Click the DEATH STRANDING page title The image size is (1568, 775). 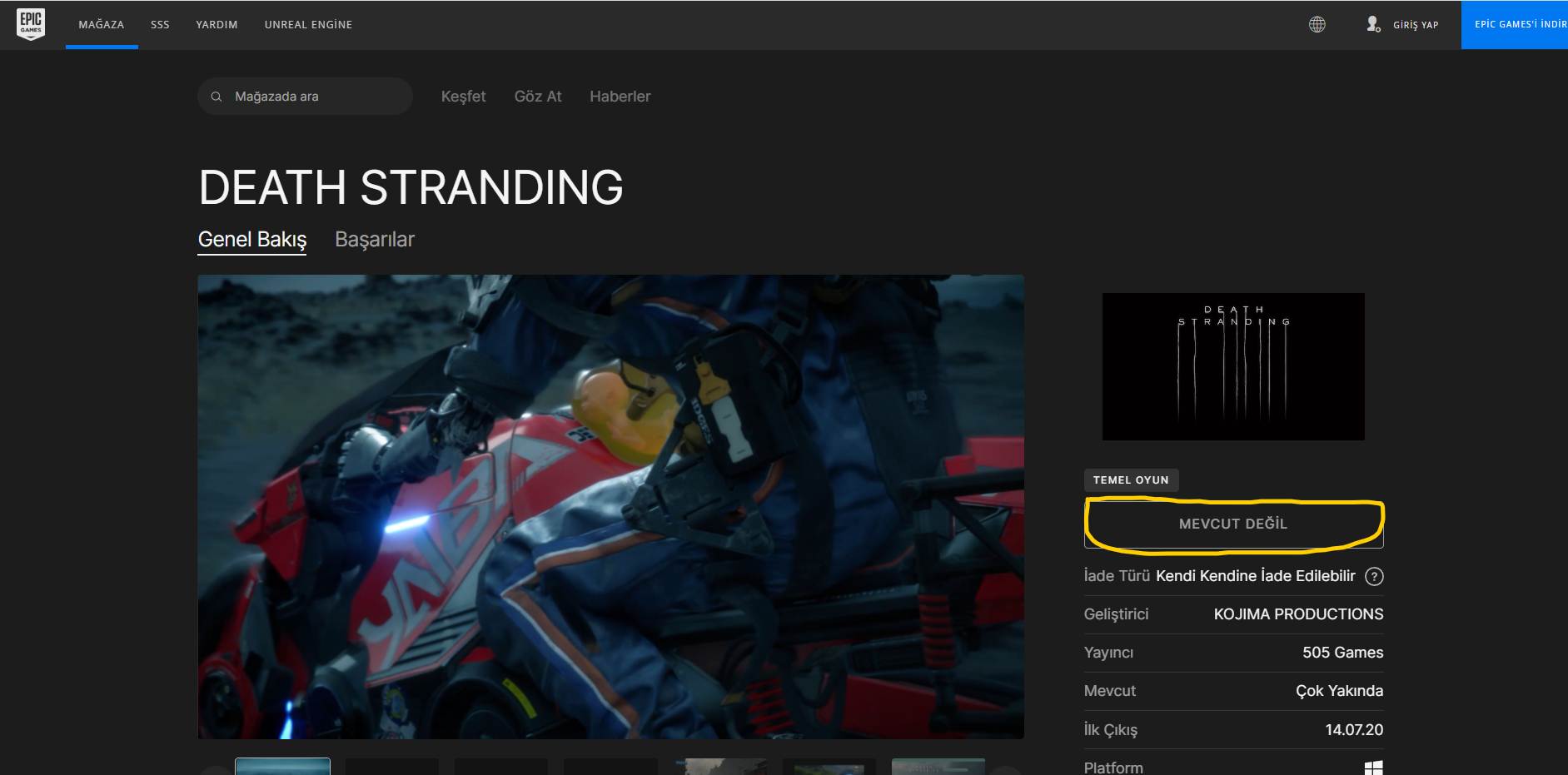click(x=411, y=187)
